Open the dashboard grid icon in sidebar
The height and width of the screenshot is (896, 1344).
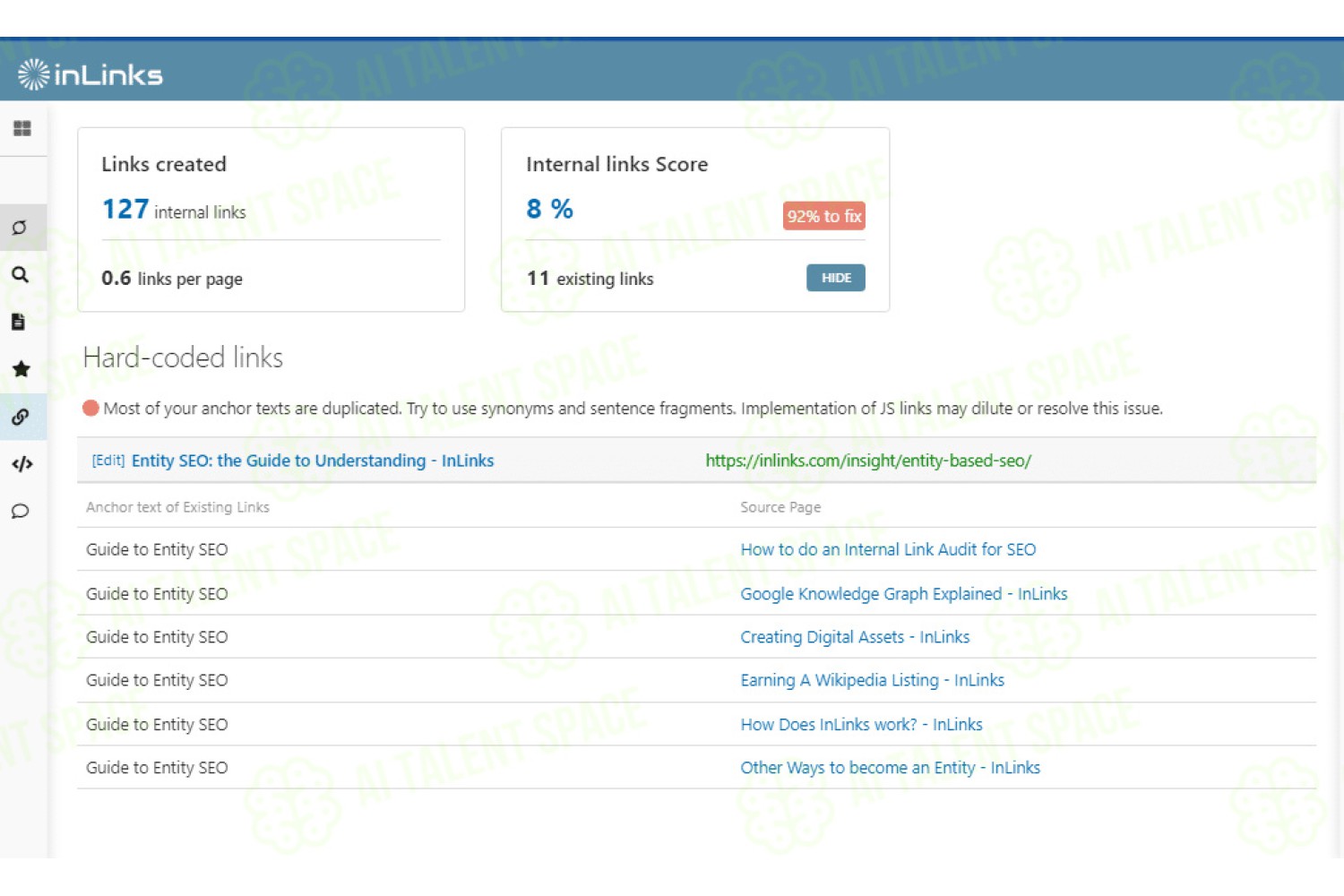[22, 129]
